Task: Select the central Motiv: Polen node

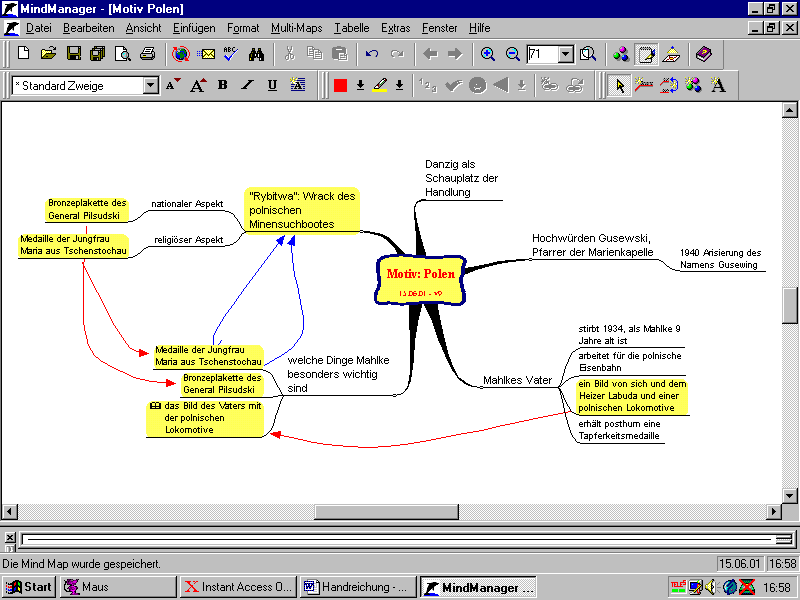Action: click(420, 276)
